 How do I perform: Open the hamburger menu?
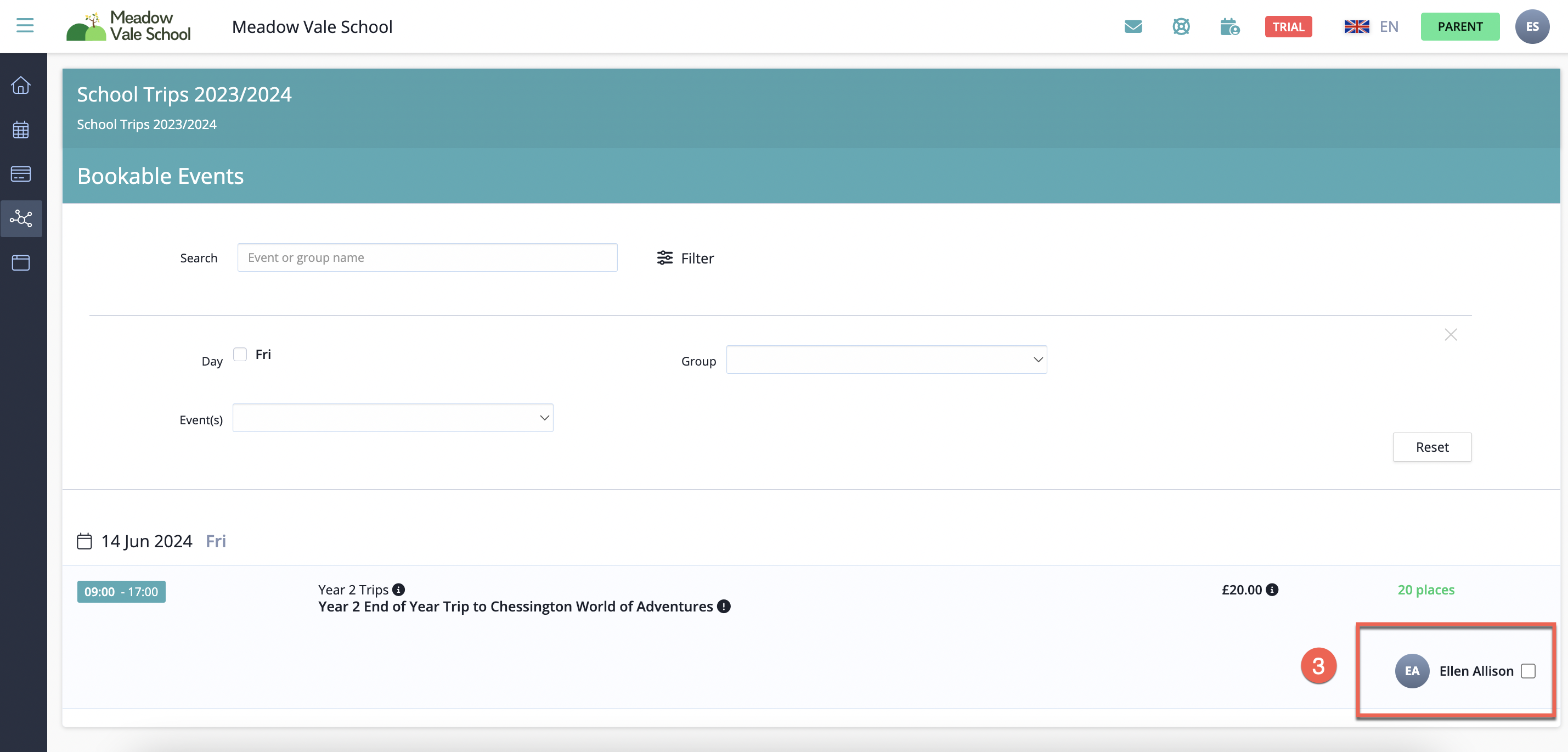[x=25, y=26]
